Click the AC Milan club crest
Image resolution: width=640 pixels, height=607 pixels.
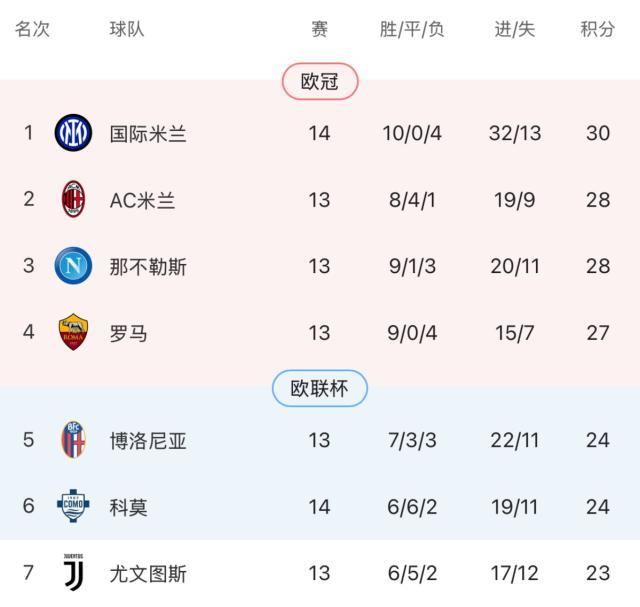pyautogui.click(x=73, y=199)
